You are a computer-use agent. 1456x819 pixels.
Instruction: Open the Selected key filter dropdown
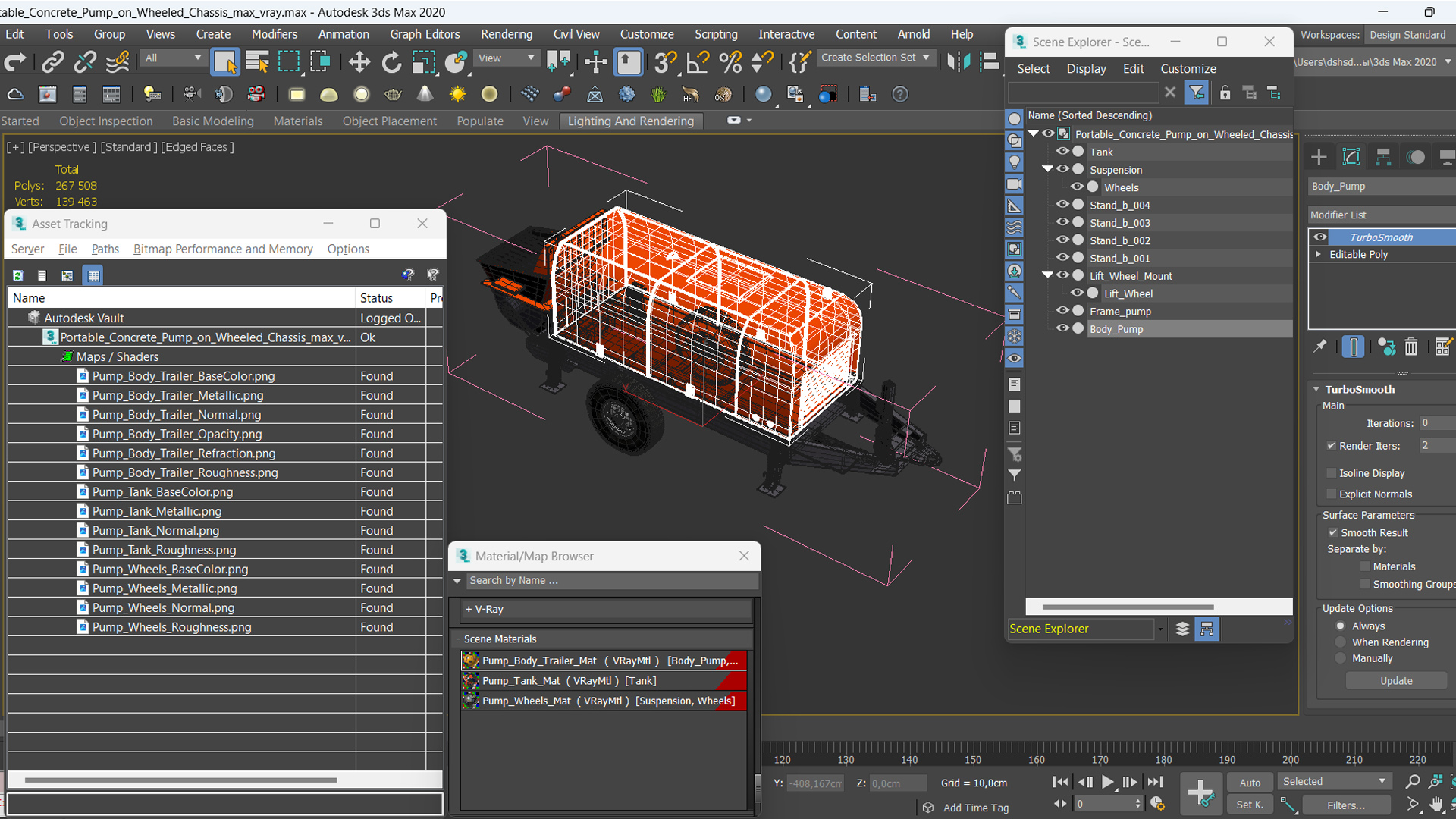(1334, 782)
